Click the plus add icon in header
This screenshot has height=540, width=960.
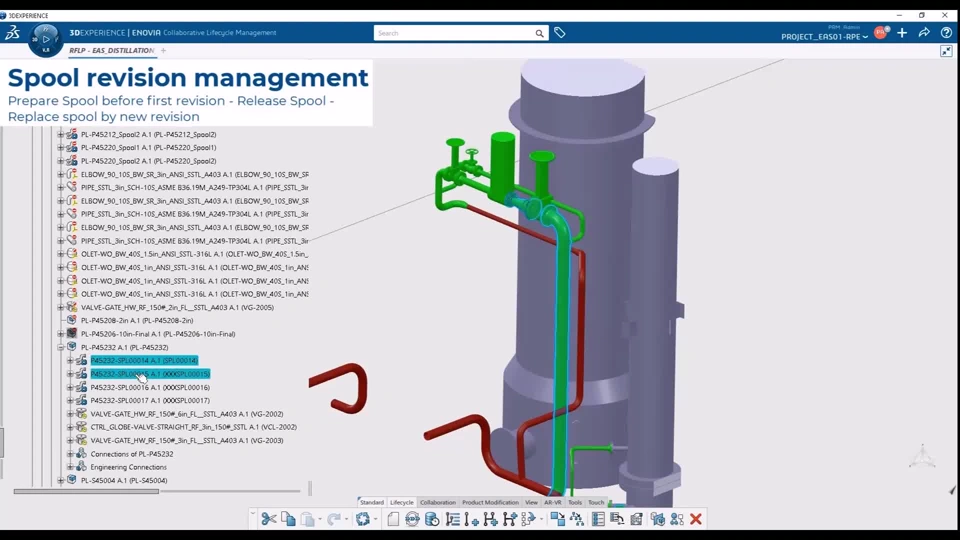coord(902,33)
